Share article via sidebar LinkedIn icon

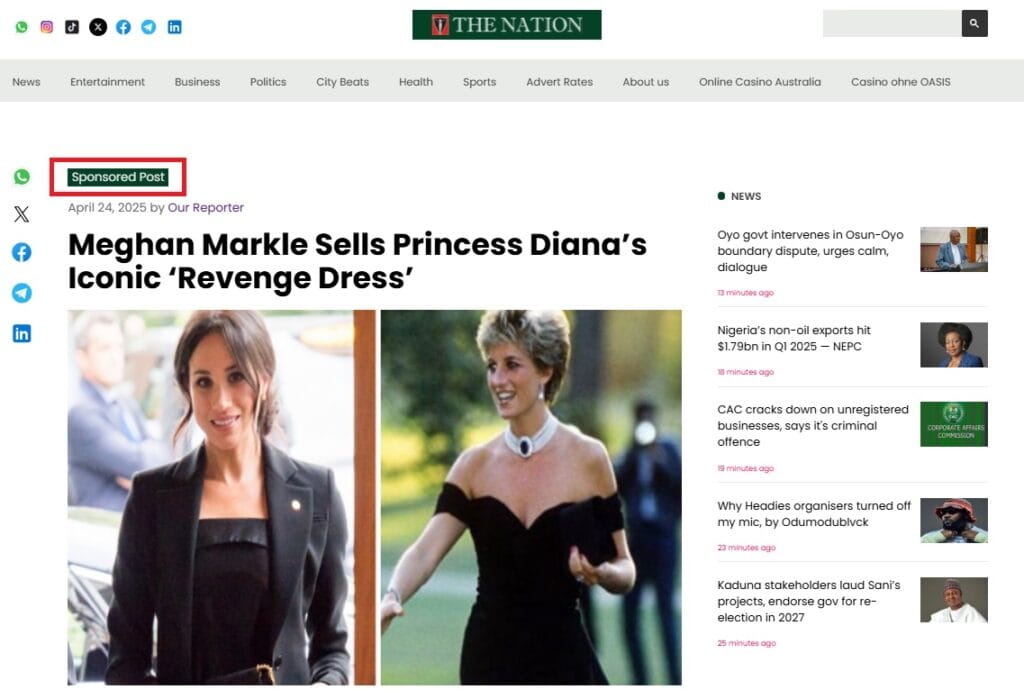pos(21,333)
